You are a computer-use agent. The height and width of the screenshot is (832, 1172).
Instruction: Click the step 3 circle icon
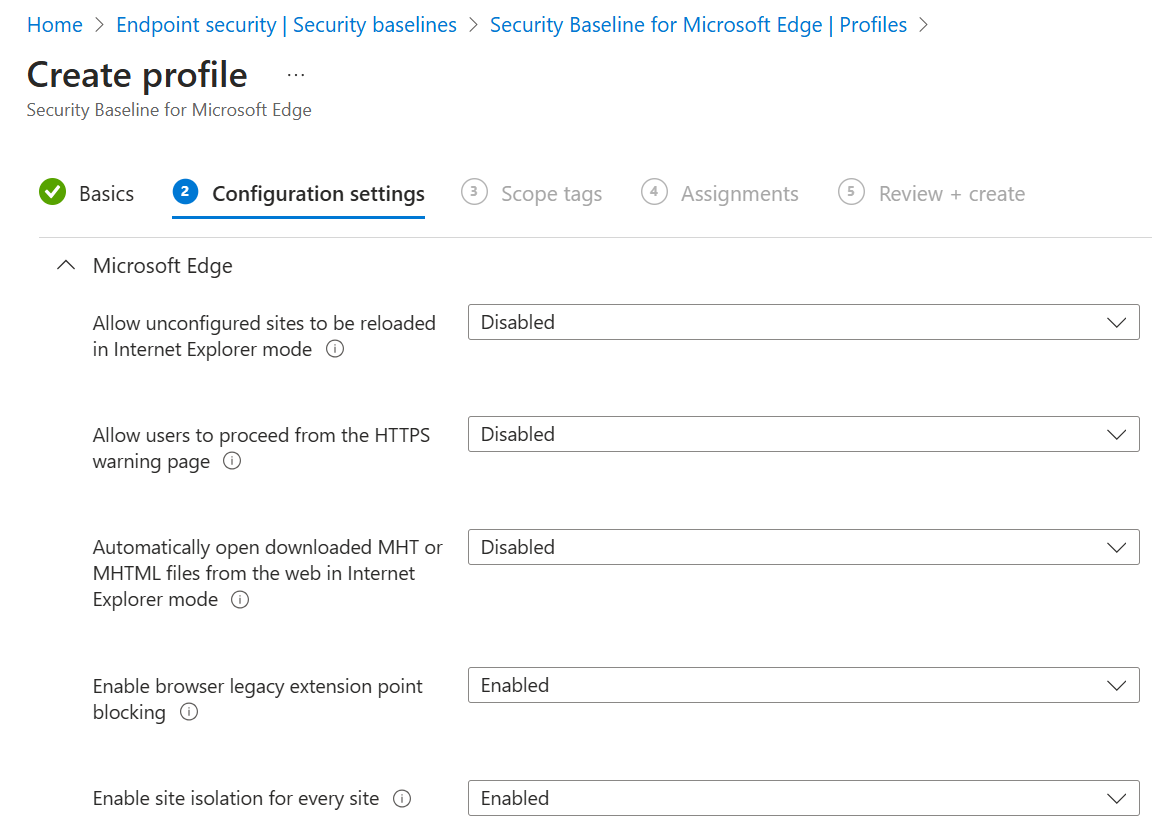tap(475, 191)
